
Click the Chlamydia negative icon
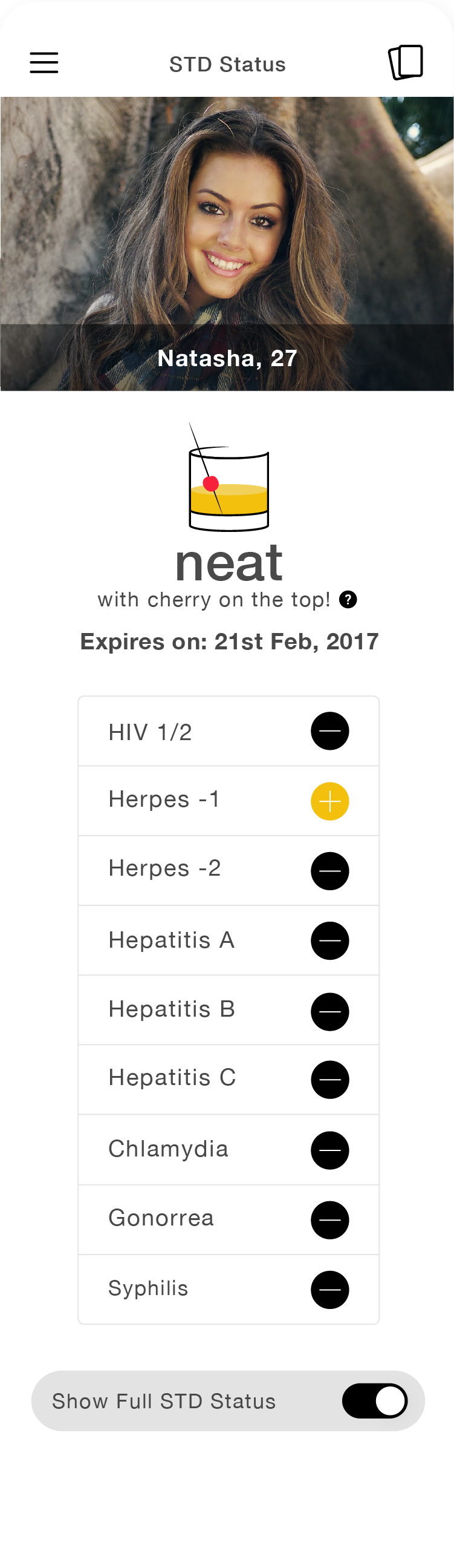point(330,1150)
